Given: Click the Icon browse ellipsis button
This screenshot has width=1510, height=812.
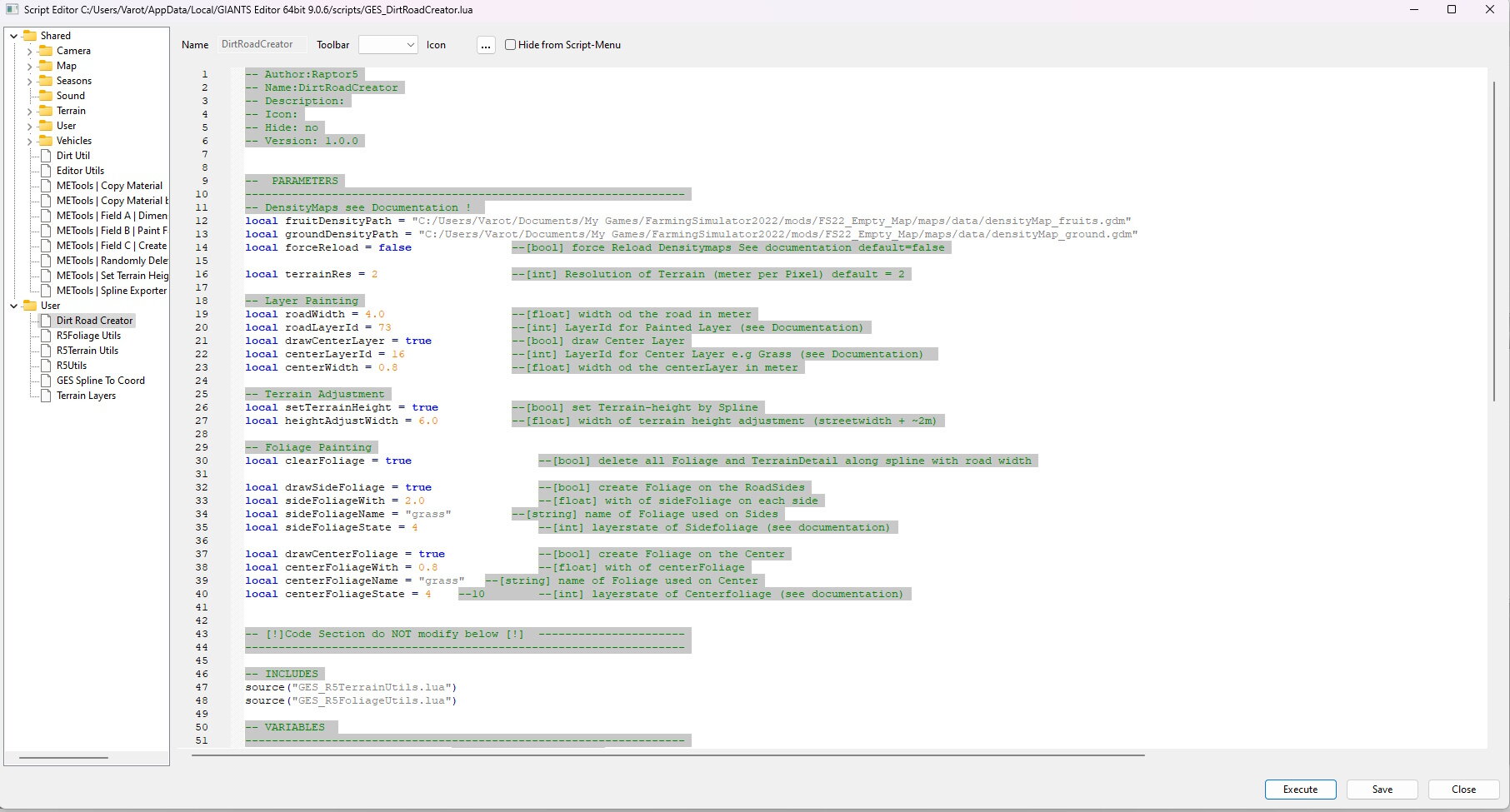Looking at the screenshot, I should click(486, 45).
